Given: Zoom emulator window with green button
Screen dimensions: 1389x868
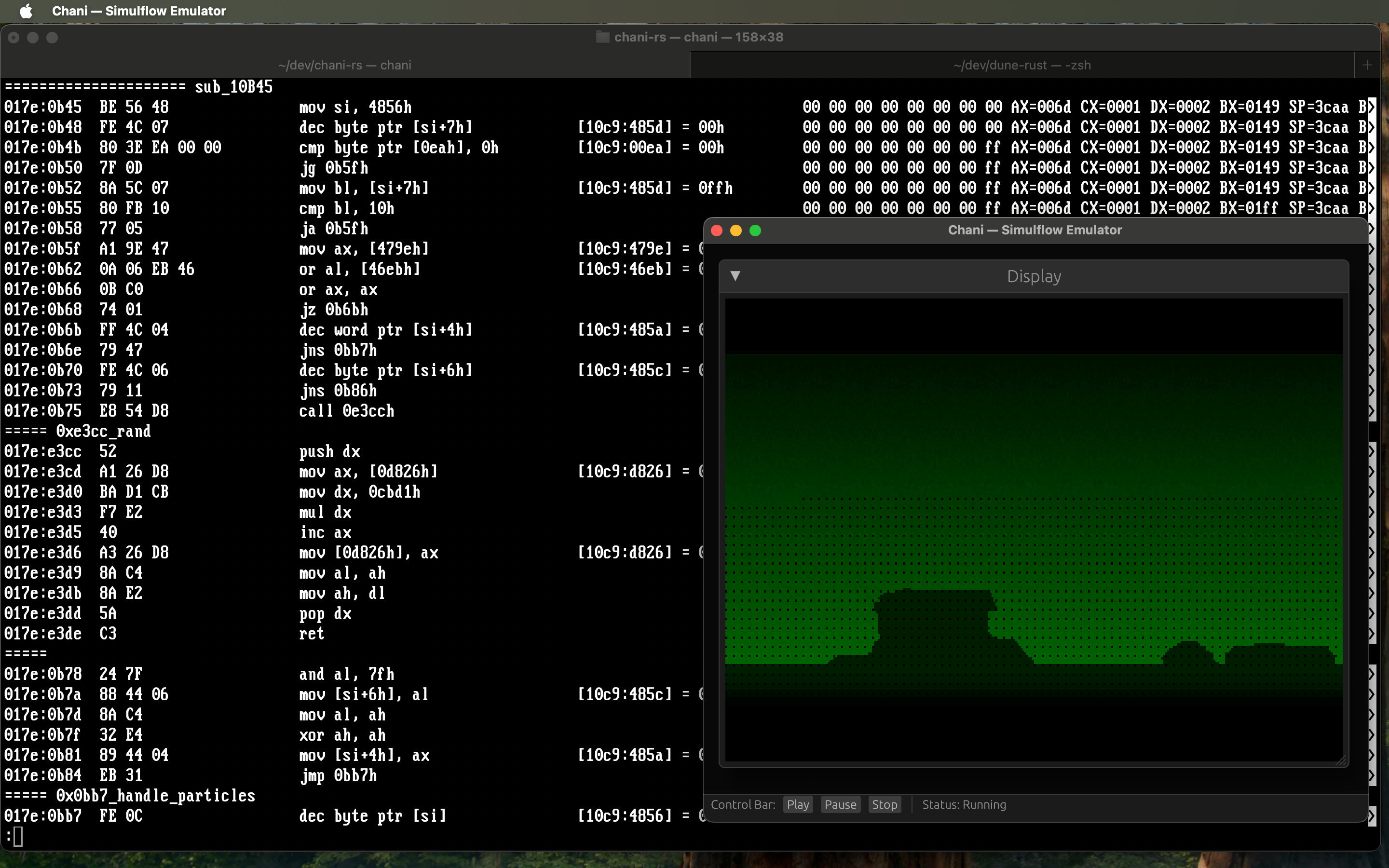Looking at the screenshot, I should tap(755, 230).
